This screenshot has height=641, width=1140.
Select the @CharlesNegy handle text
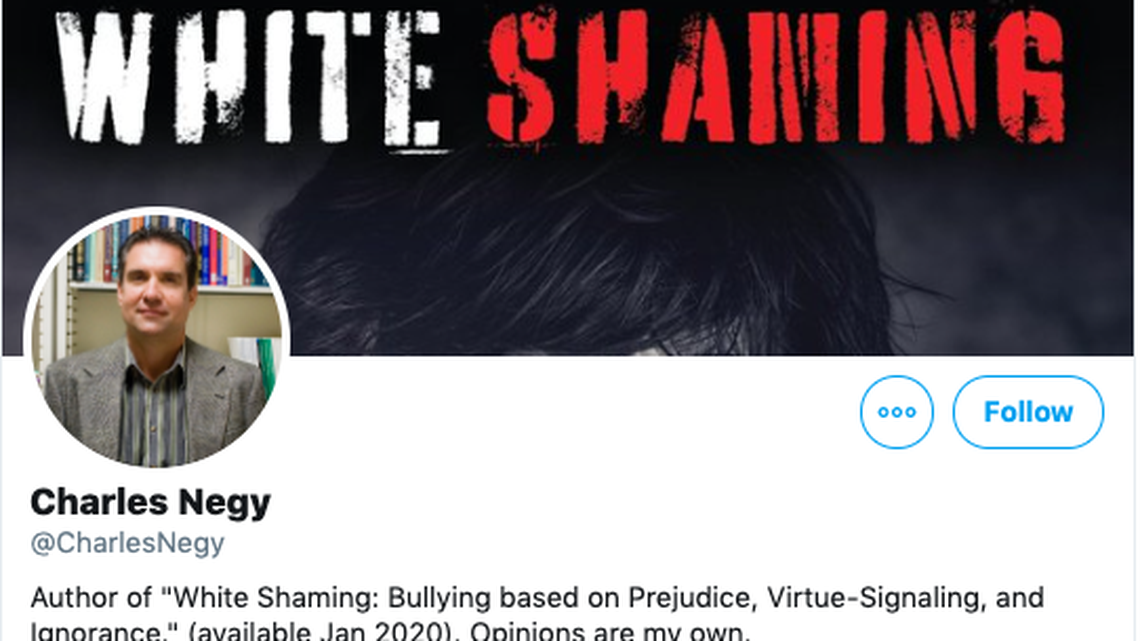tap(127, 543)
